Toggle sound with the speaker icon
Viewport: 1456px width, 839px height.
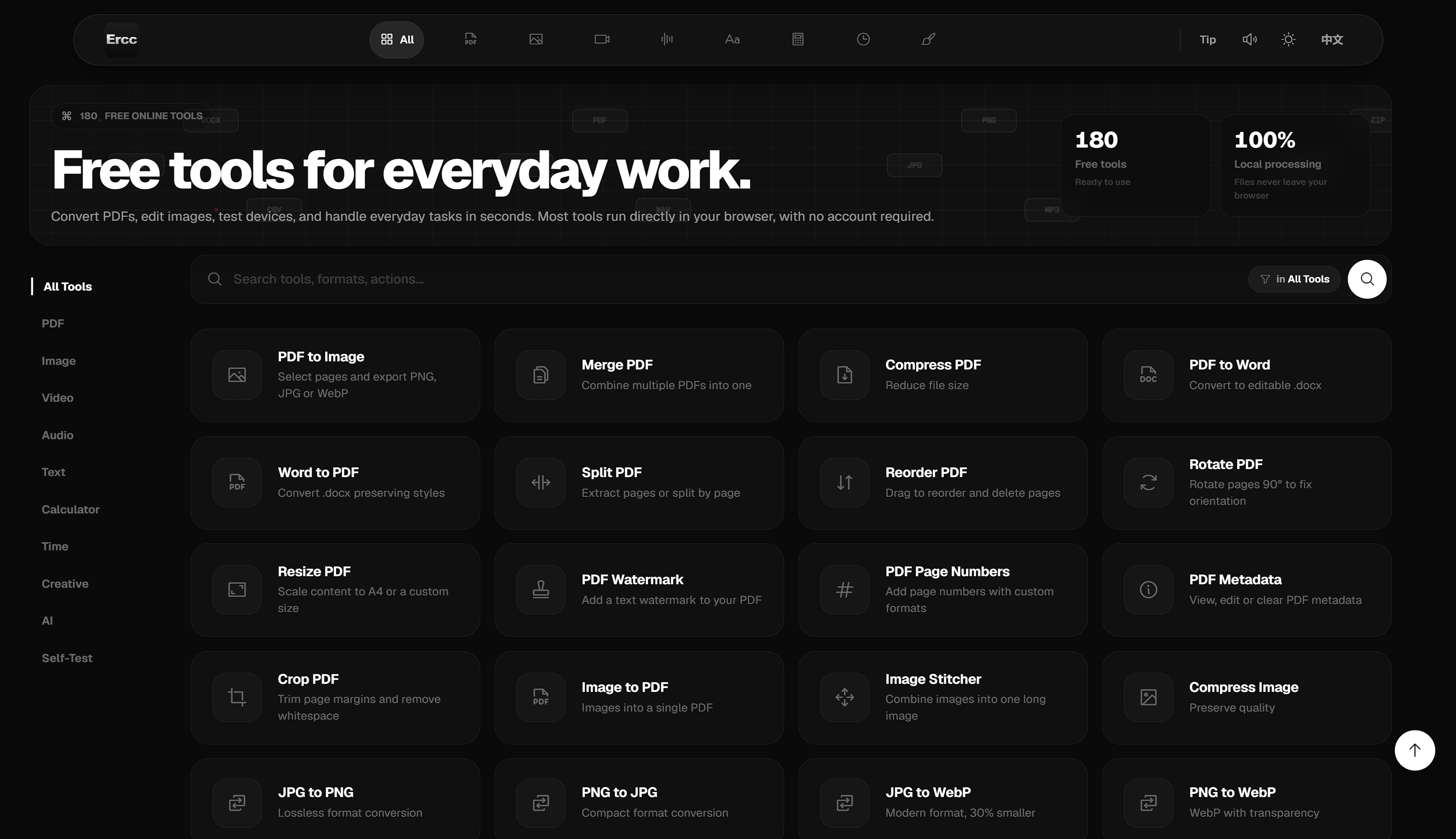pos(1250,39)
